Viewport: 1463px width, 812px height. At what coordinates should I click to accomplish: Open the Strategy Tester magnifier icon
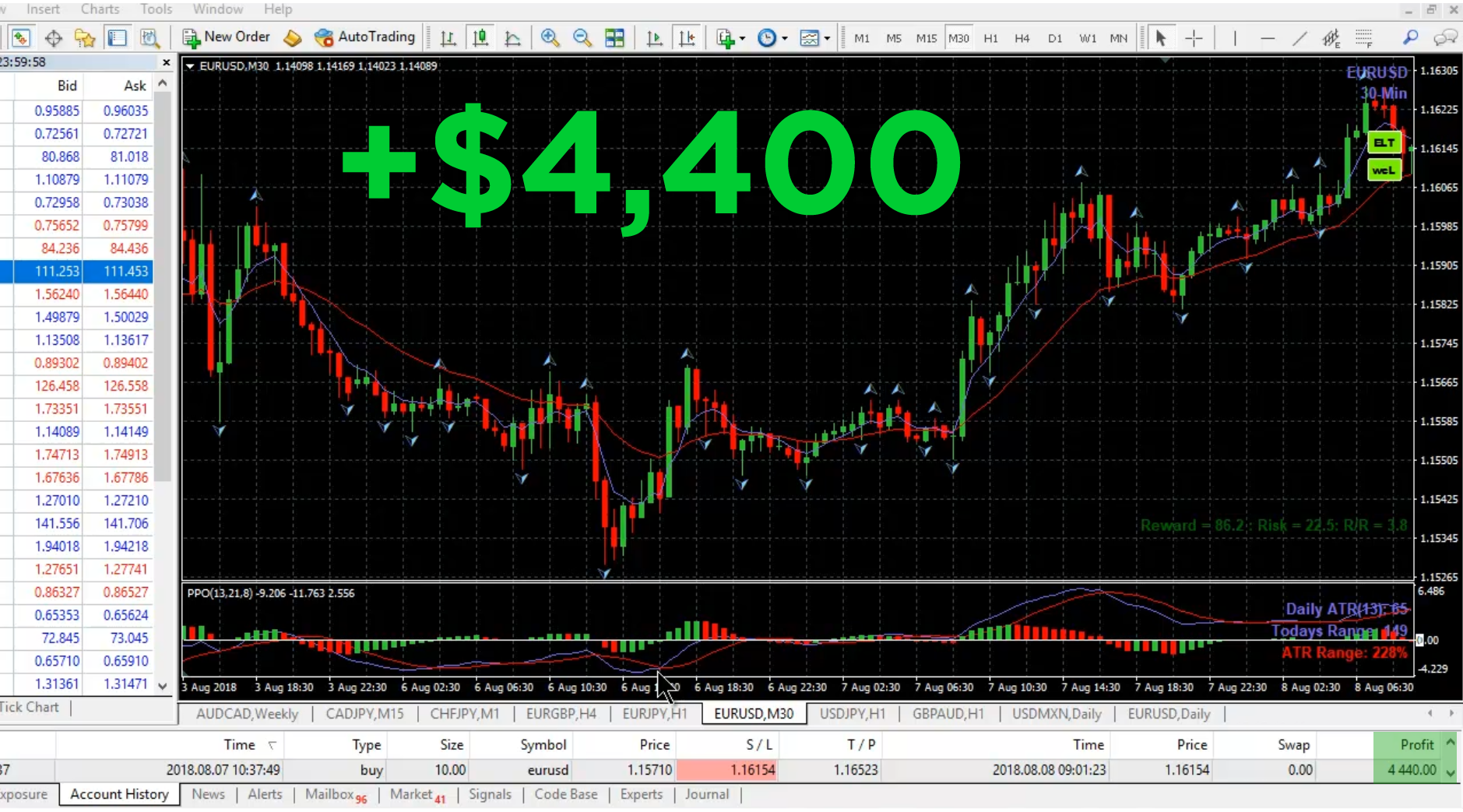[x=149, y=37]
